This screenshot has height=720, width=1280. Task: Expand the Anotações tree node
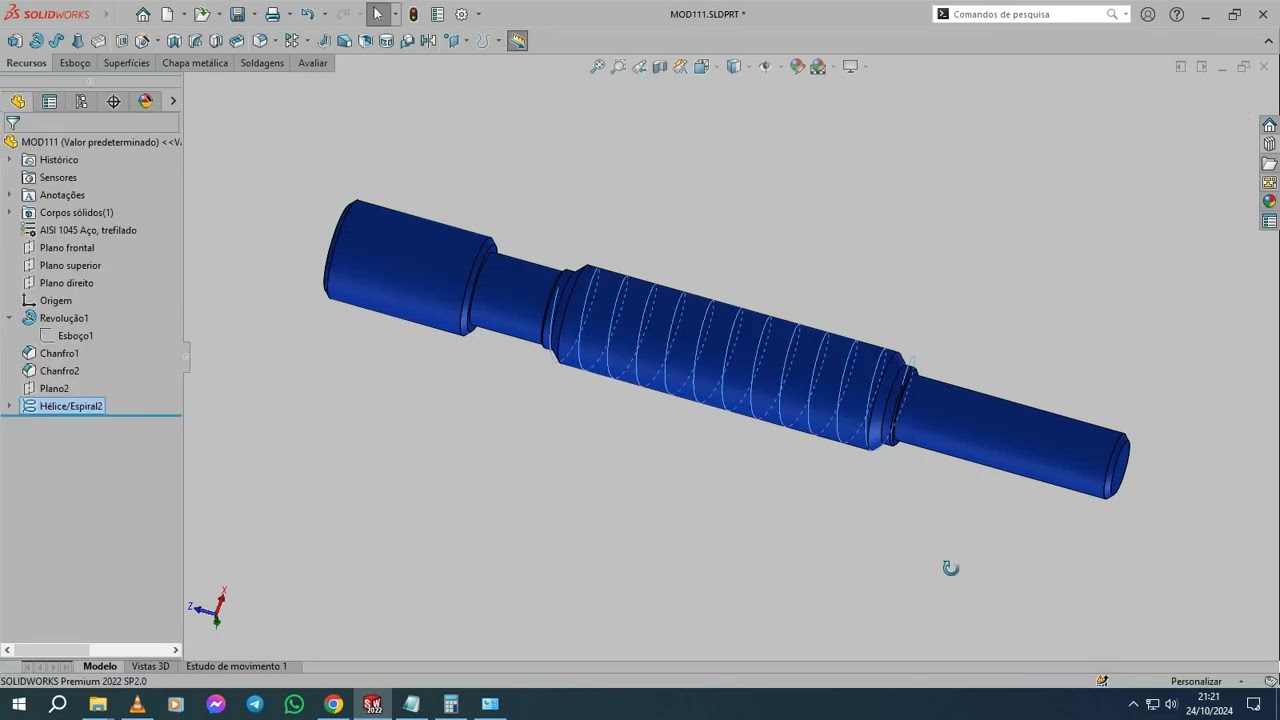(x=10, y=195)
